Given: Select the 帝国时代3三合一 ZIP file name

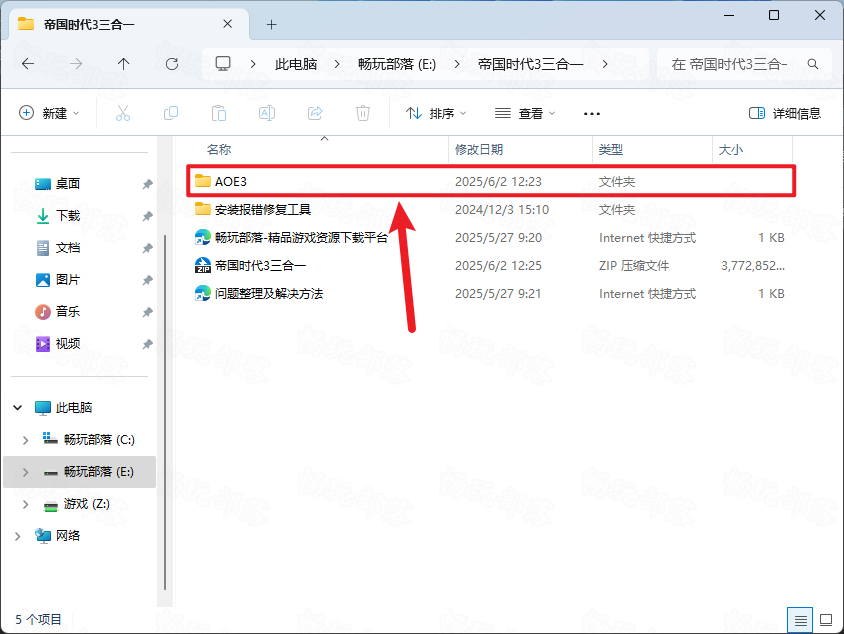Looking at the screenshot, I should (261, 265).
